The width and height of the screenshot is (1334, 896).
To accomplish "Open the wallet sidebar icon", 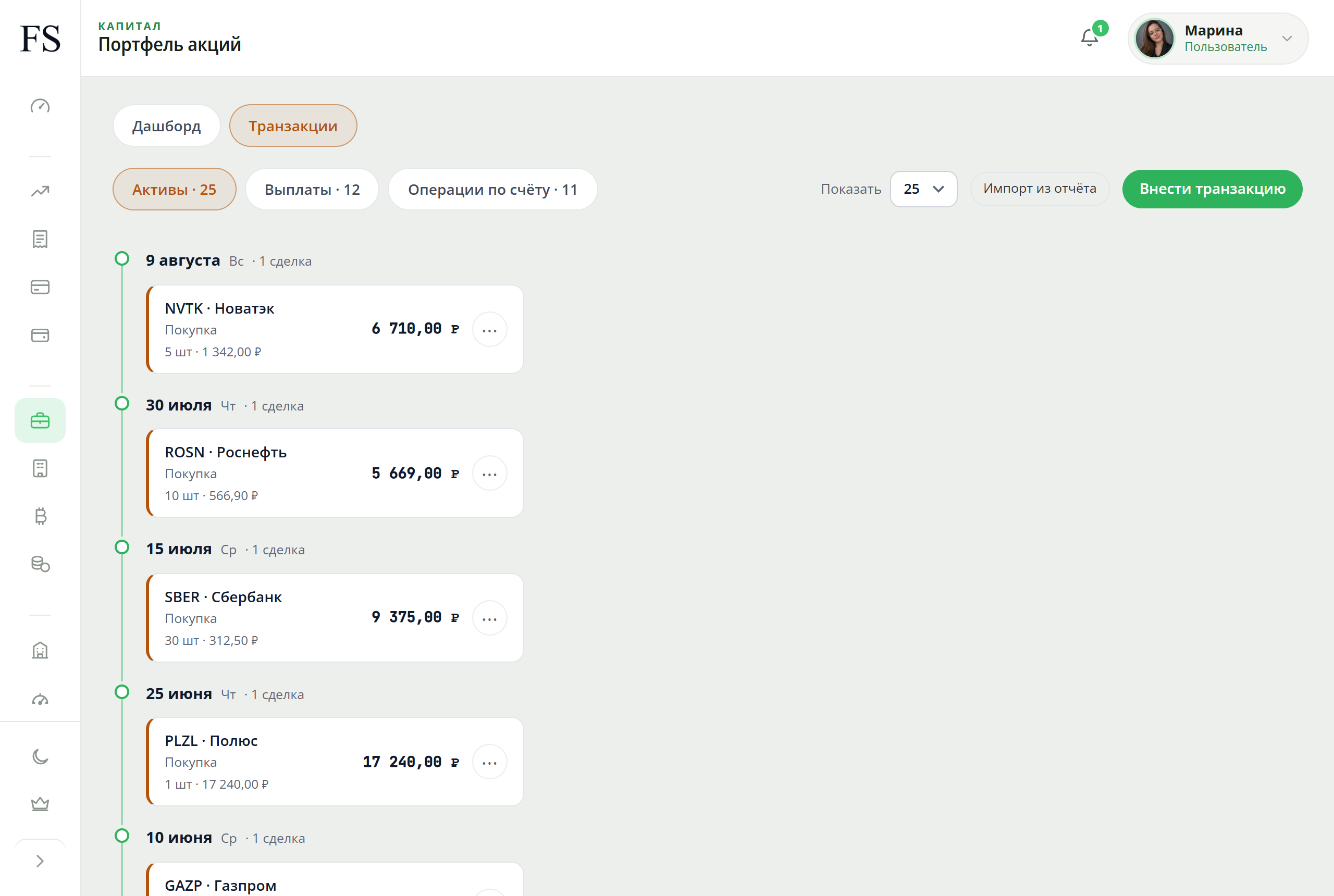I will [x=40, y=335].
